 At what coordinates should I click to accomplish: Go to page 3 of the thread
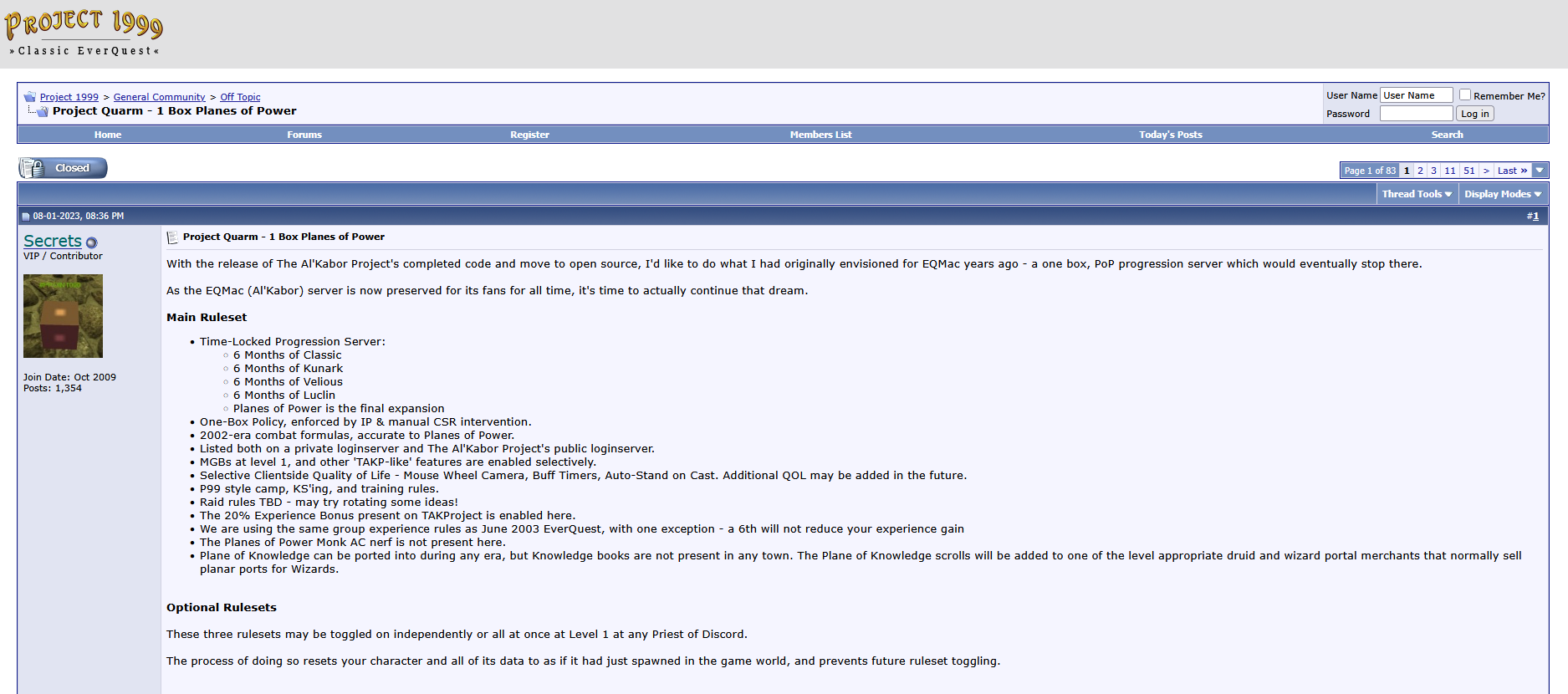click(x=1433, y=171)
